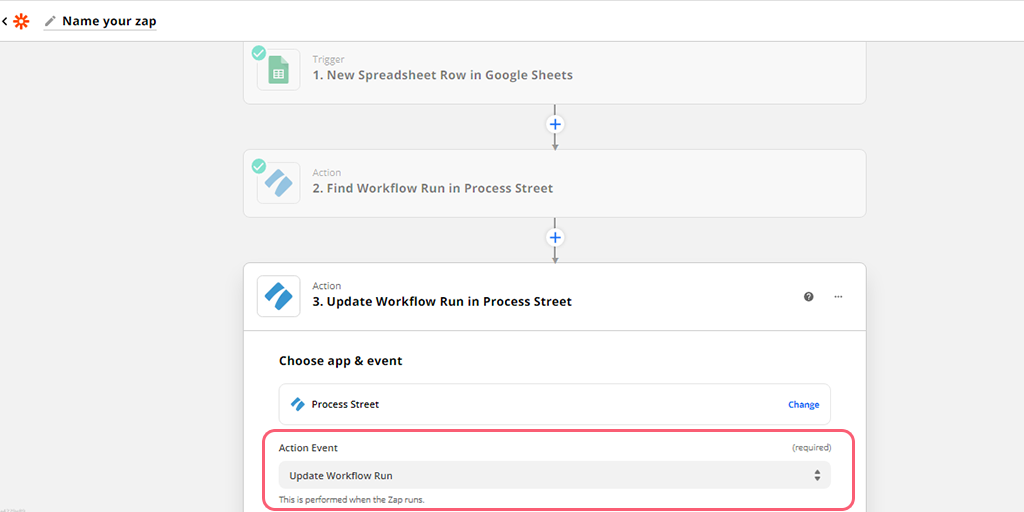This screenshot has width=1024, height=512.
Task: Click the Google Sheets icon in step 1
Action: pyautogui.click(x=279, y=70)
